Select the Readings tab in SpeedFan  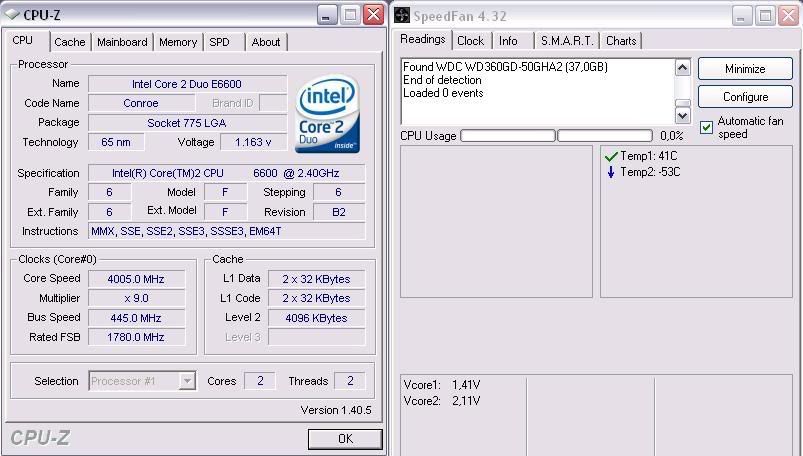423,39
